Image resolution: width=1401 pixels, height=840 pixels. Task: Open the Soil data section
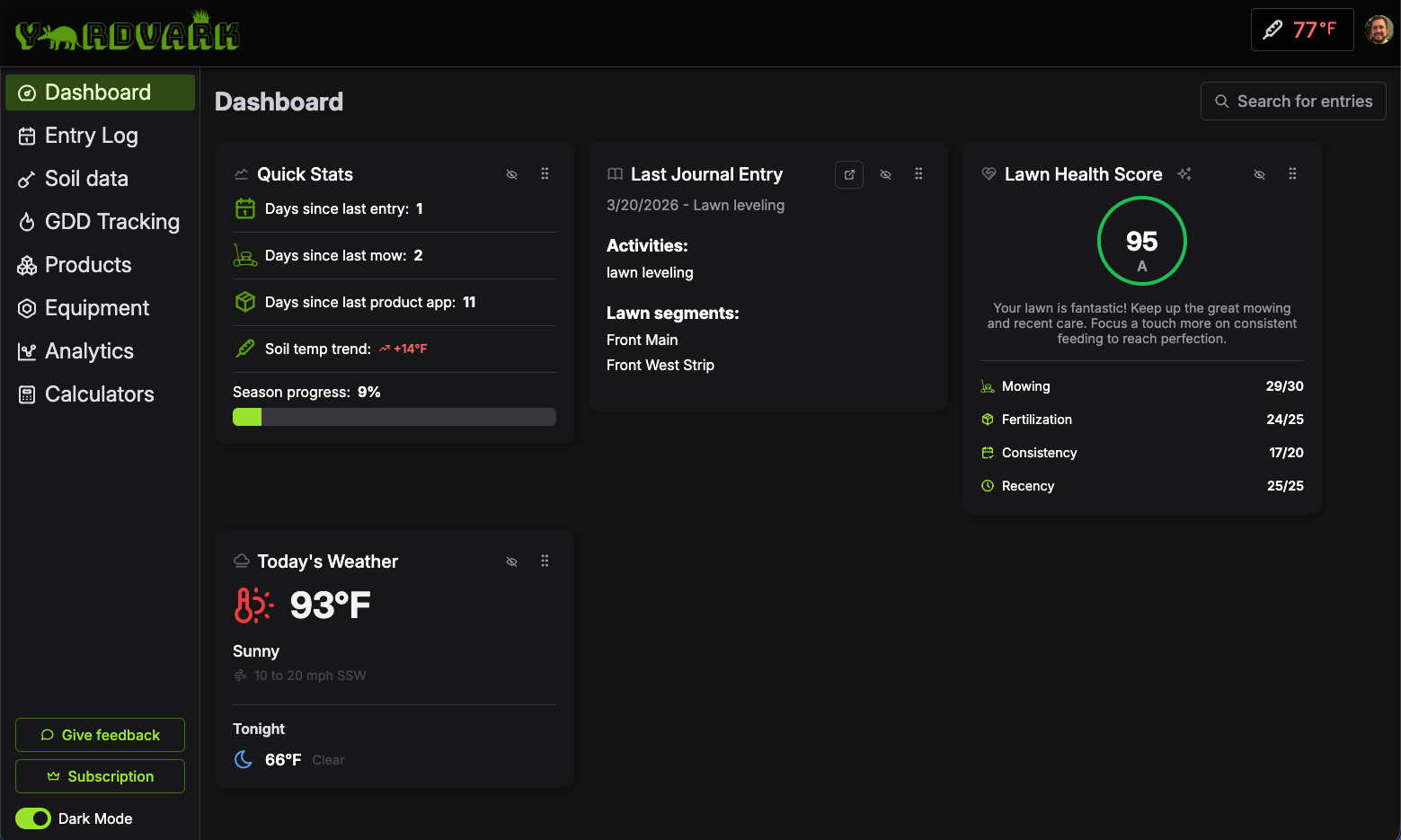click(x=86, y=178)
